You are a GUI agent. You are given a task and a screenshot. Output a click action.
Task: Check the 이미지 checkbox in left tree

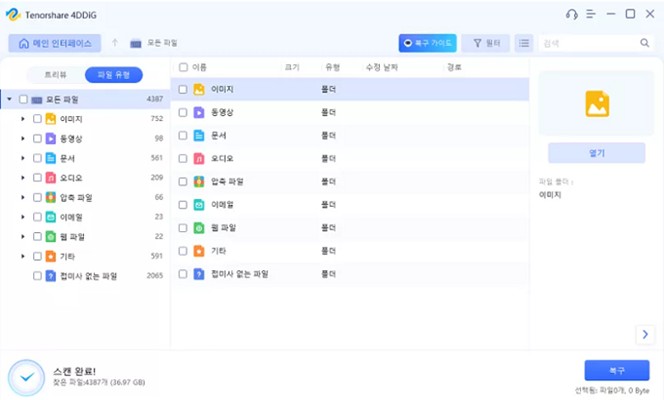(x=37, y=118)
